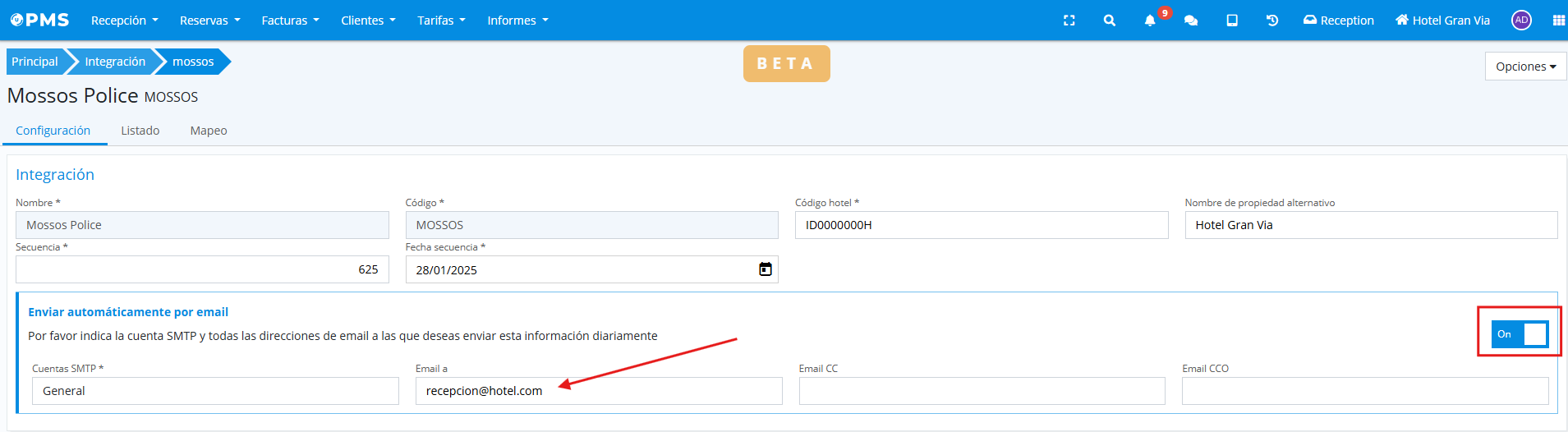The width and height of the screenshot is (1568, 432).
Task: Click the Hotel Gran Via property link
Action: tap(1442, 21)
